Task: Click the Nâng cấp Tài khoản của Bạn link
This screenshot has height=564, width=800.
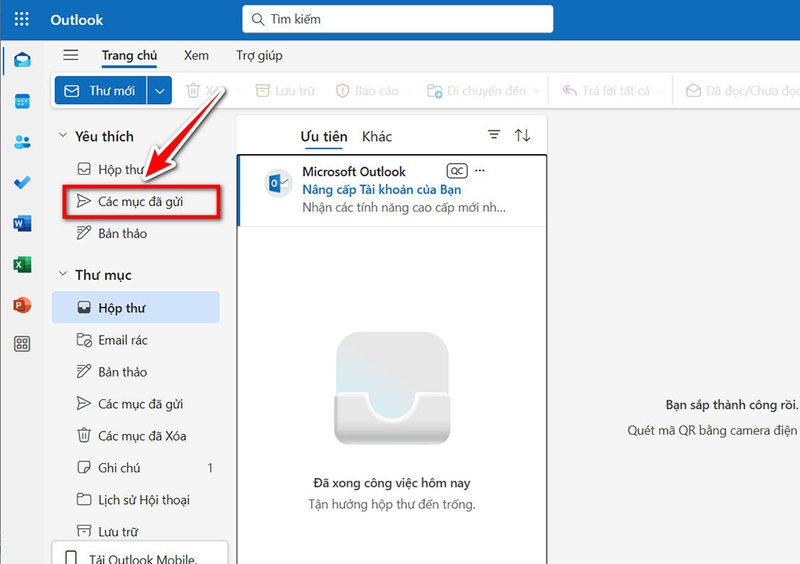Action: (382, 189)
